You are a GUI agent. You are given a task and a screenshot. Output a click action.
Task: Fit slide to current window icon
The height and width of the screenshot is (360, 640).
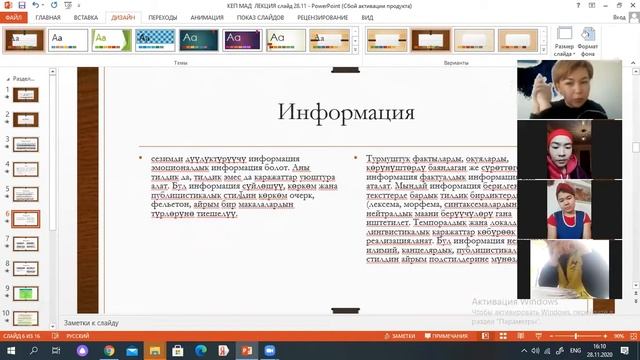pos(633,336)
